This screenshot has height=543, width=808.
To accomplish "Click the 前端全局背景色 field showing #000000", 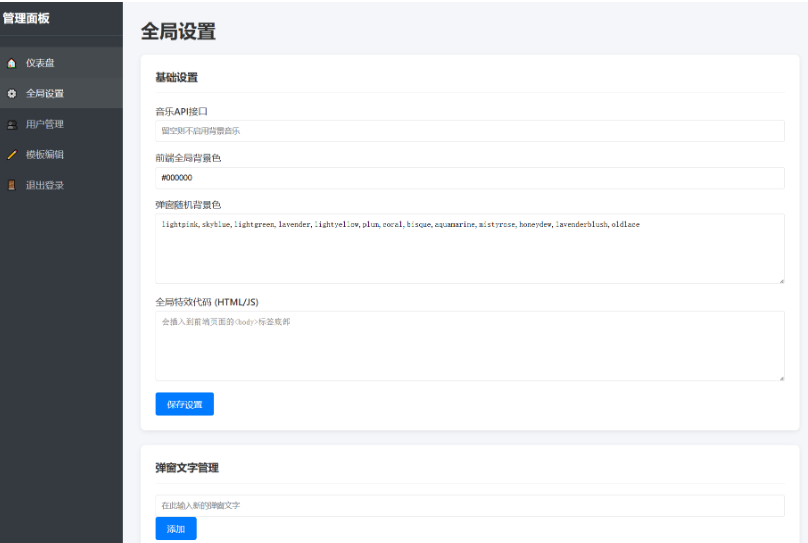I will 470,178.
